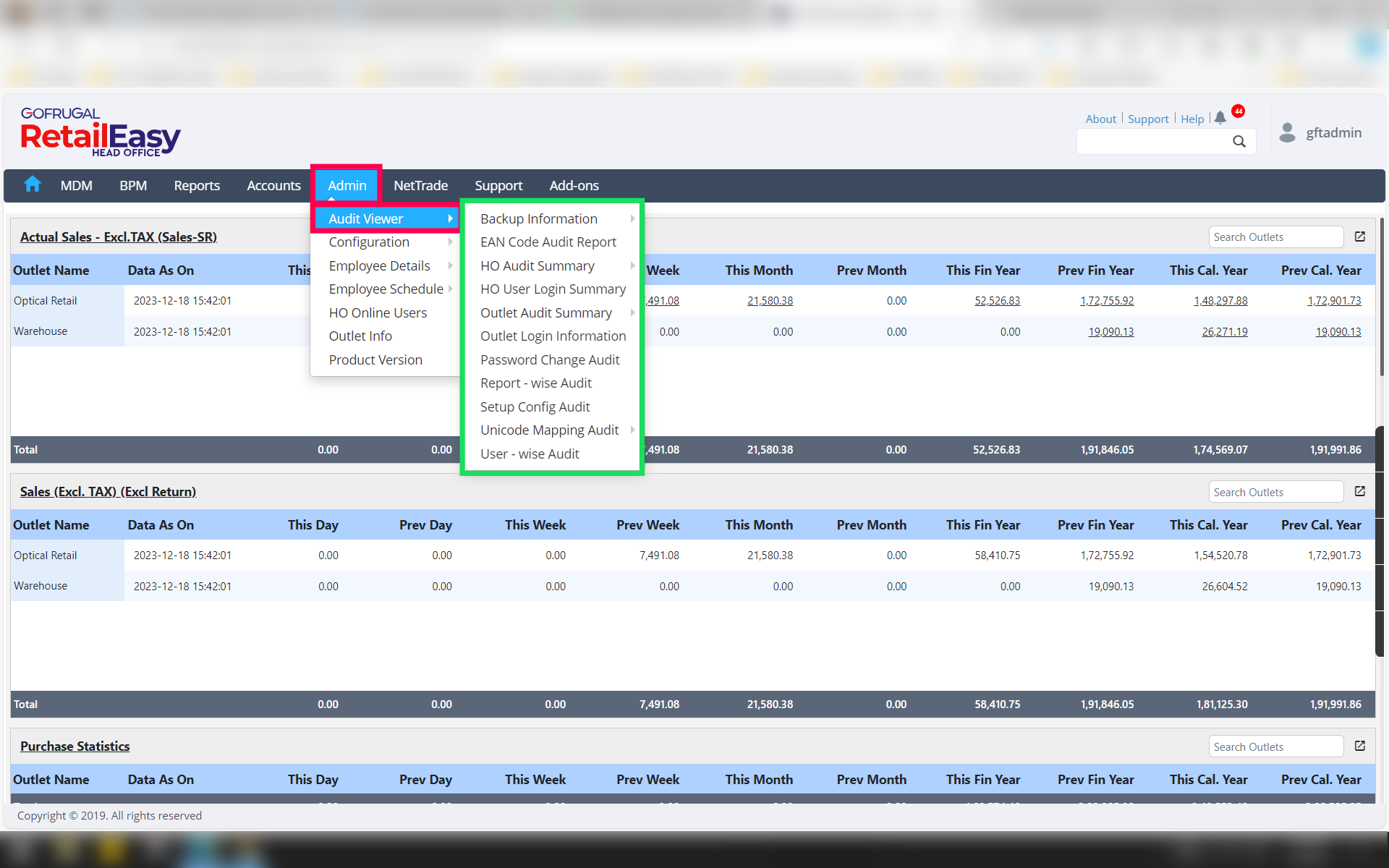
Task: Open the notifications bell icon
Action: pos(1220,118)
